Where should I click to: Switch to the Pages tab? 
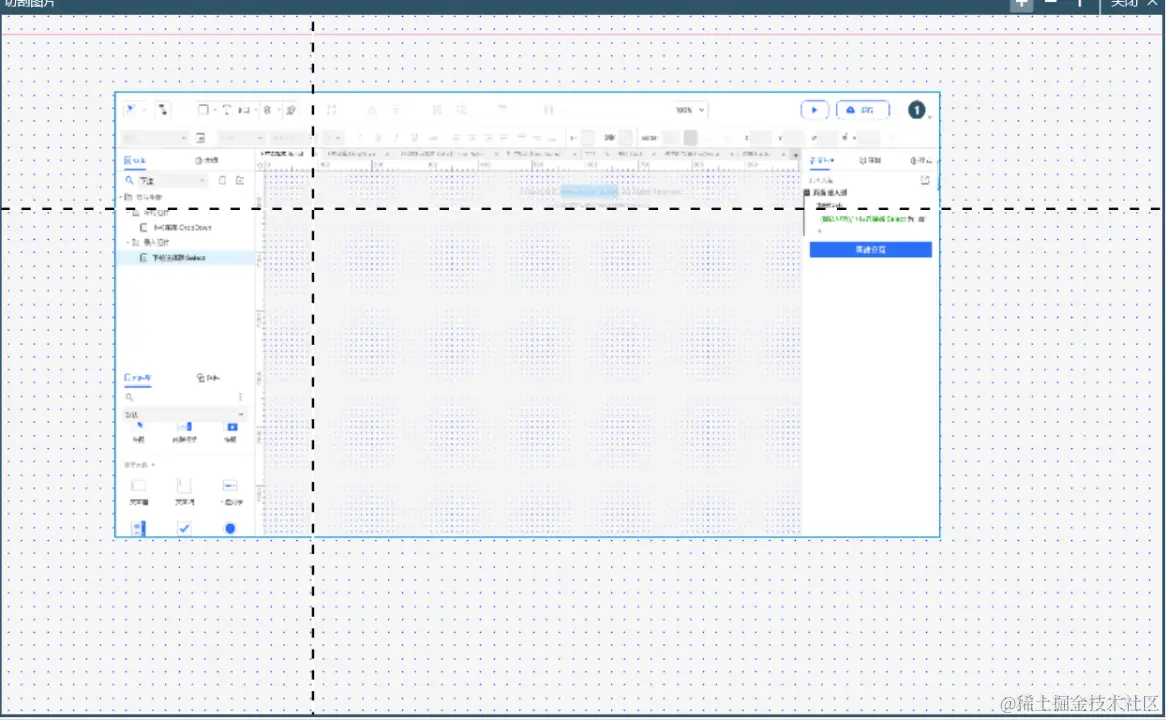coord(135,160)
